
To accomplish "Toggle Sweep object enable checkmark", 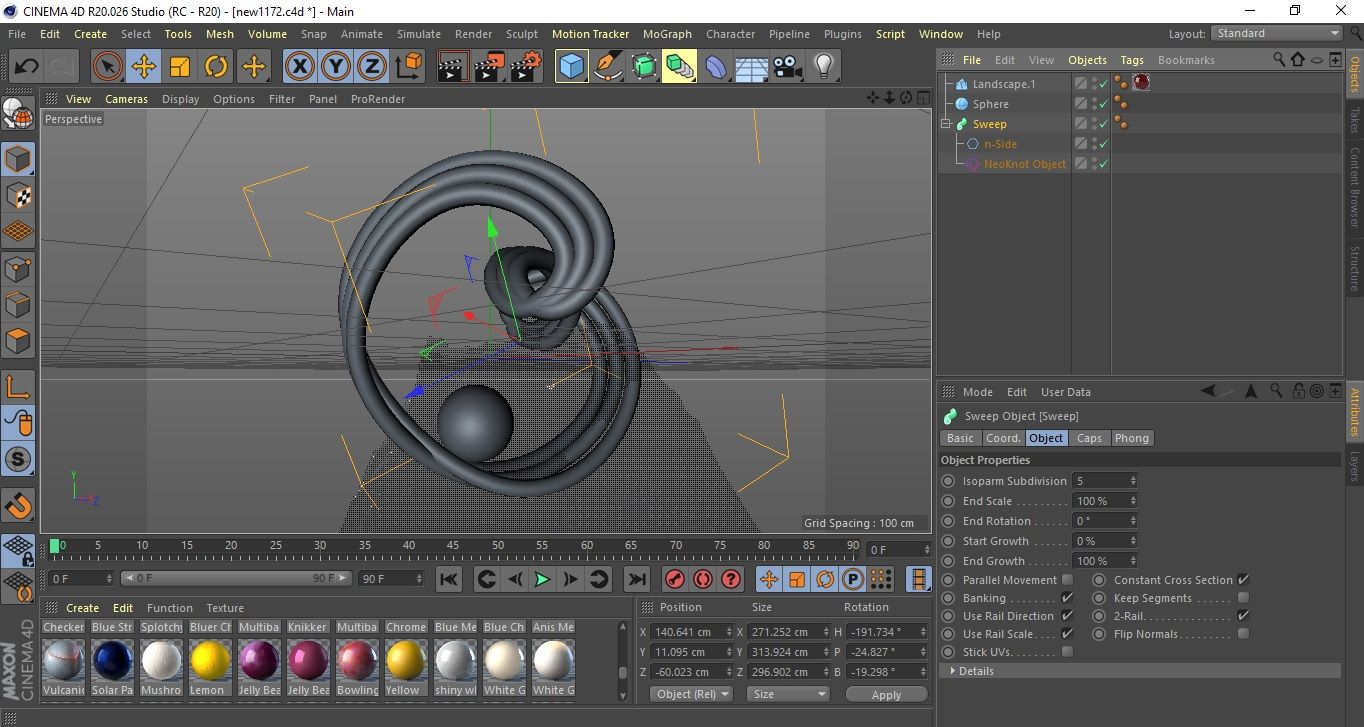I will pos(1104,124).
